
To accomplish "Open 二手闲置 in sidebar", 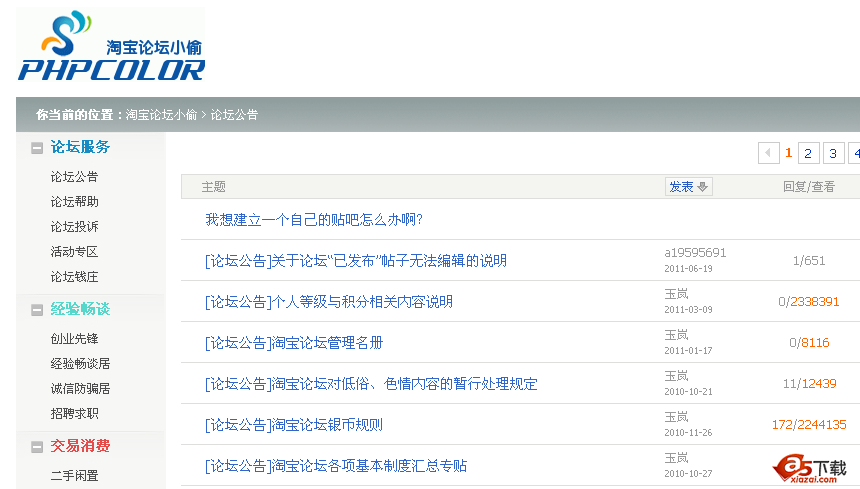I will 74,475.
